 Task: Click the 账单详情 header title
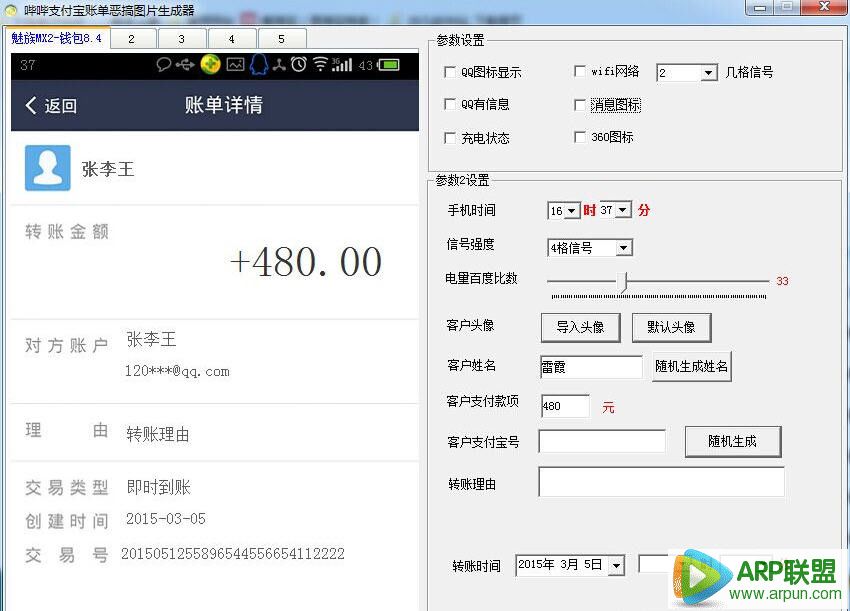[224, 105]
